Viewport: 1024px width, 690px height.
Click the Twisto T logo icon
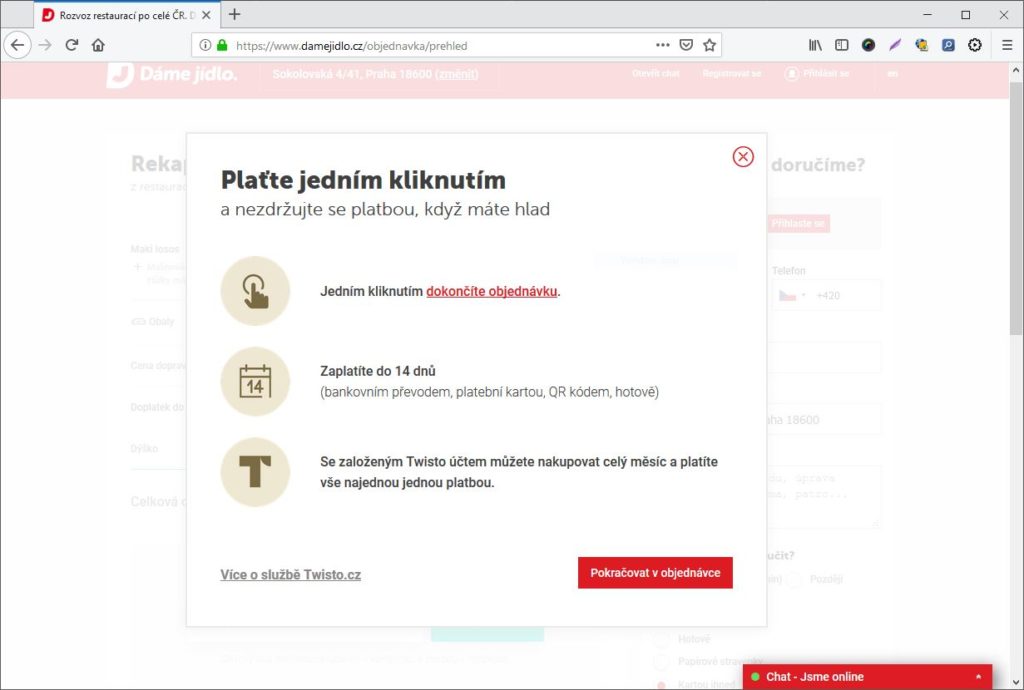(x=255, y=472)
